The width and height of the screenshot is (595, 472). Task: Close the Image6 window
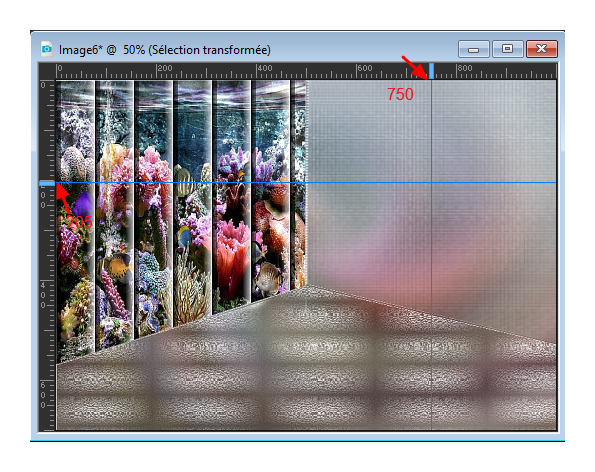[542, 49]
